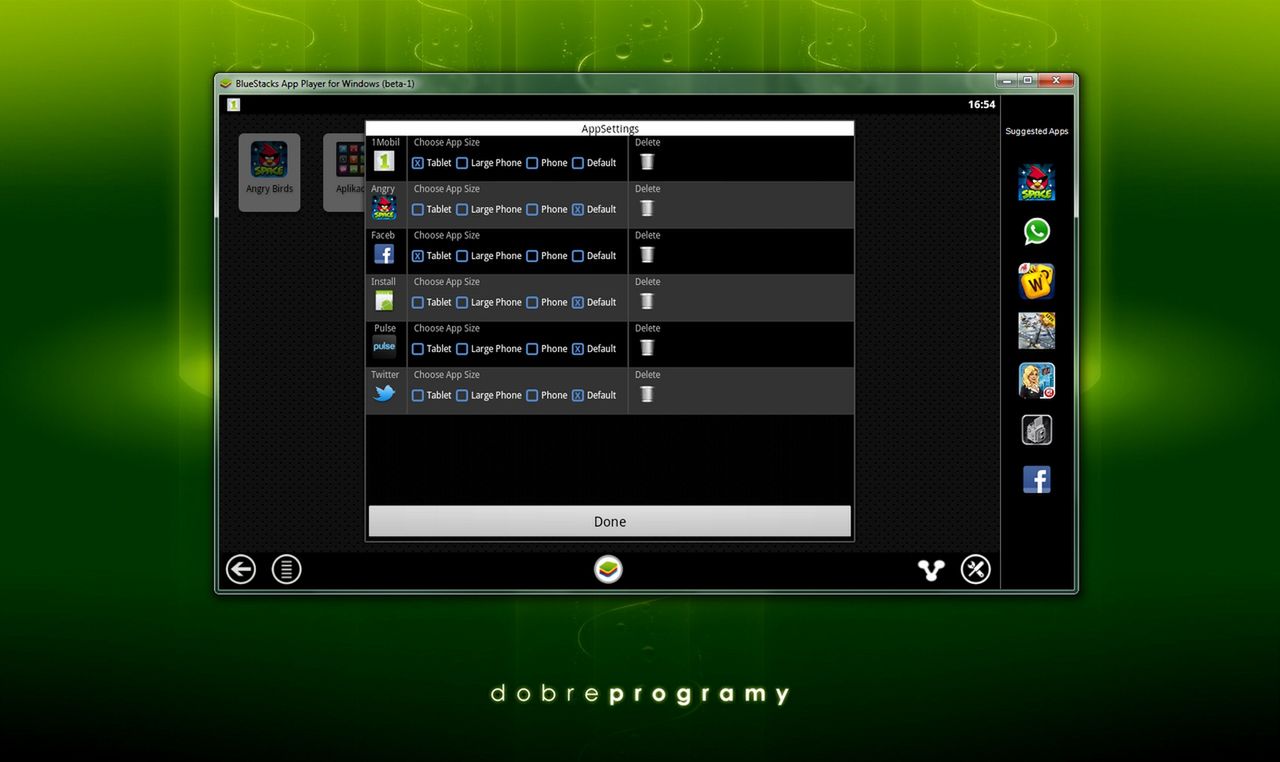Viewport: 1280px width, 762px height.
Task: Click the 1Mobile app icon in AppSettings
Action: coord(384,161)
